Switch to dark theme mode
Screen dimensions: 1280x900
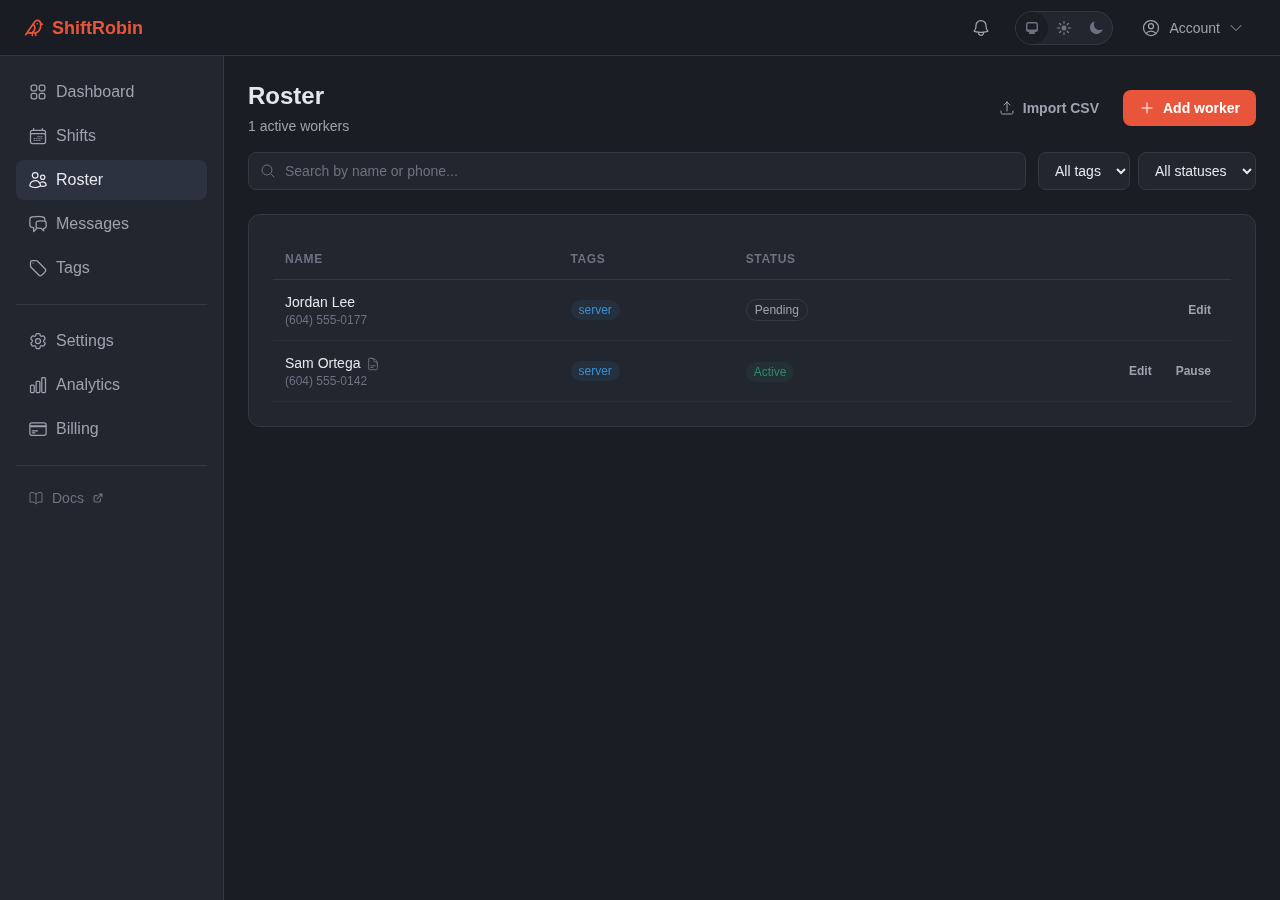tap(1096, 28)
